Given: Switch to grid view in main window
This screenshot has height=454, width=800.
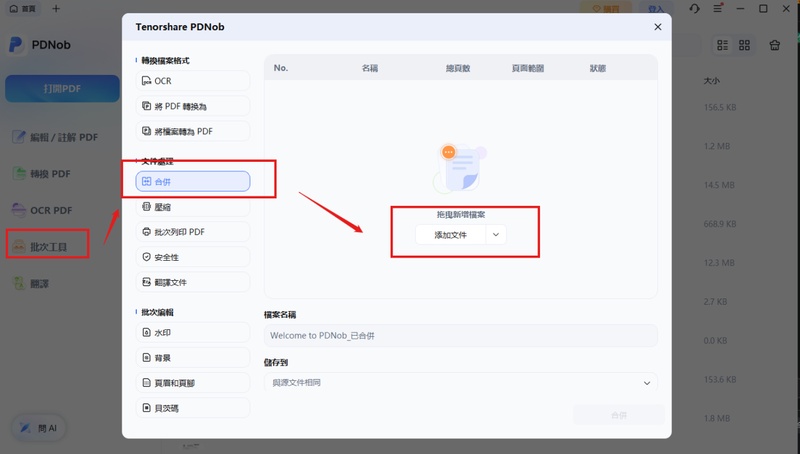Looking at the screenshot, I should [x=744, y=45].
